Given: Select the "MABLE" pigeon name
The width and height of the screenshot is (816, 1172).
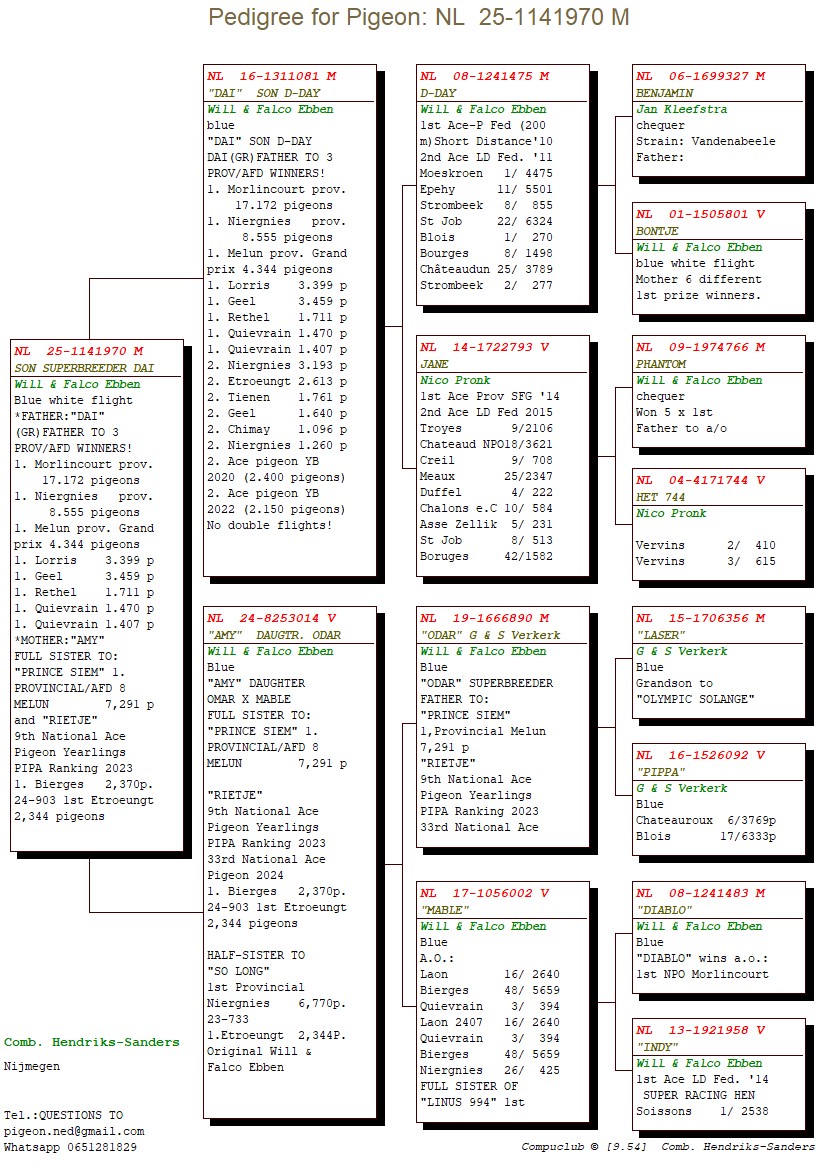Looking at the screenshot, I should coord(445,910).
